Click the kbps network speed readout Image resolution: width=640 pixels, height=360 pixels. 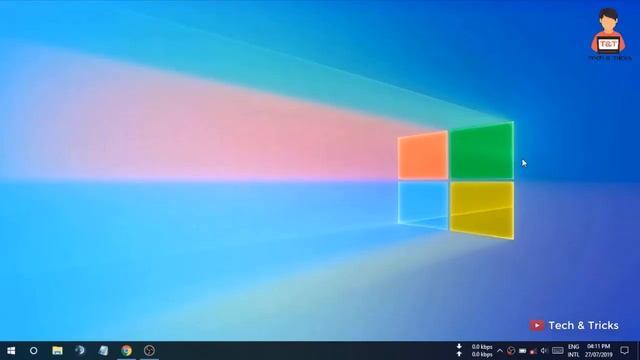(482, 351)
